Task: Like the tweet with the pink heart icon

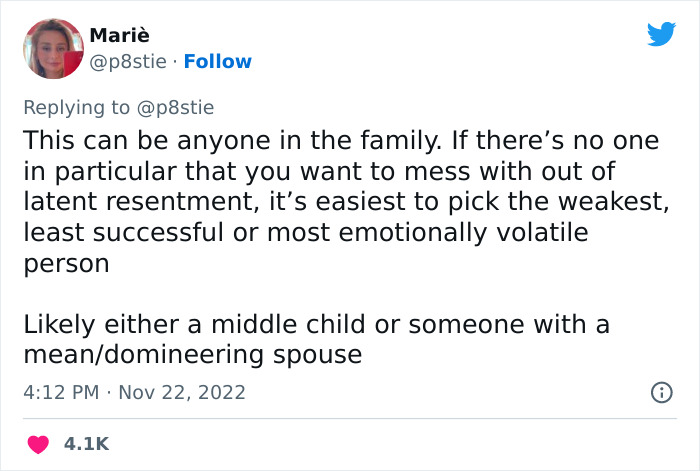Action: [38, 444]
